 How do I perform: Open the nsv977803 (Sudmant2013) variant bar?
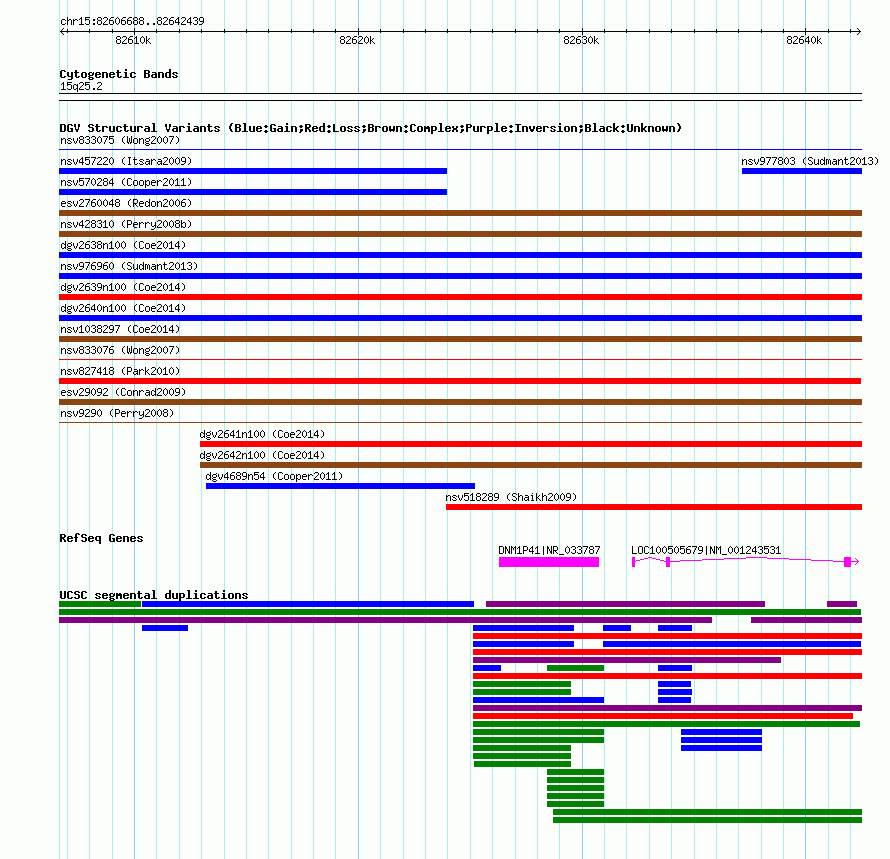[801, 171]
